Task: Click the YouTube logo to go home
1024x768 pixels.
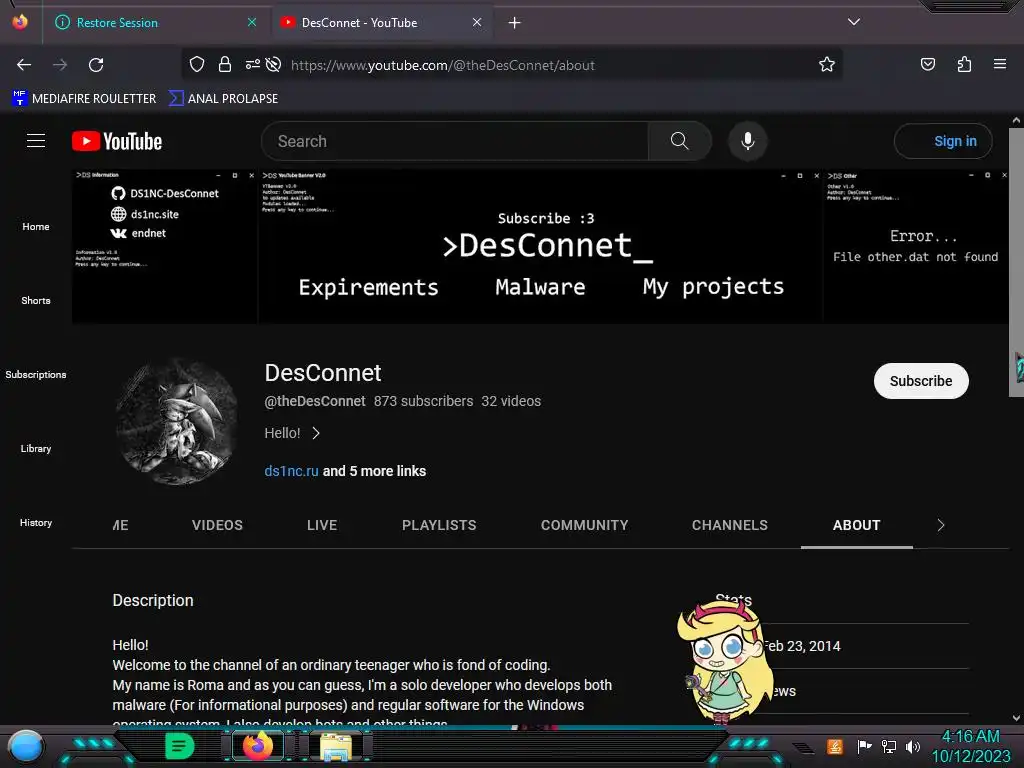Action: (x=117, y=141)
